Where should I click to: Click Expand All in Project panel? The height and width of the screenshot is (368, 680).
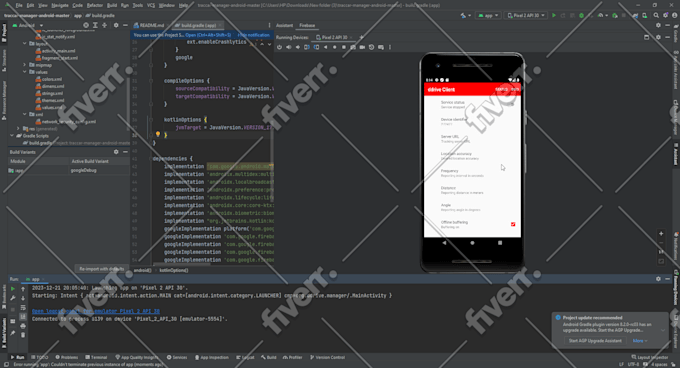click(x=95, y=26)
